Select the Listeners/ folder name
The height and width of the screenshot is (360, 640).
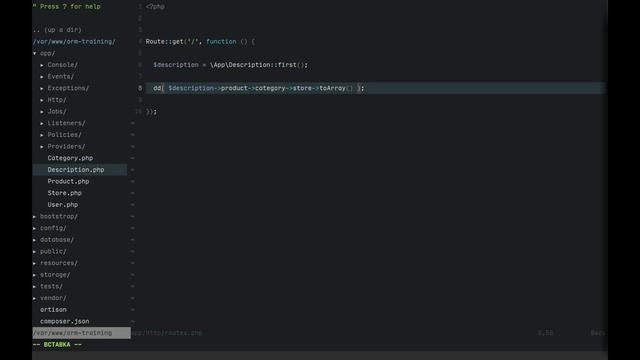tap(66, 123)
